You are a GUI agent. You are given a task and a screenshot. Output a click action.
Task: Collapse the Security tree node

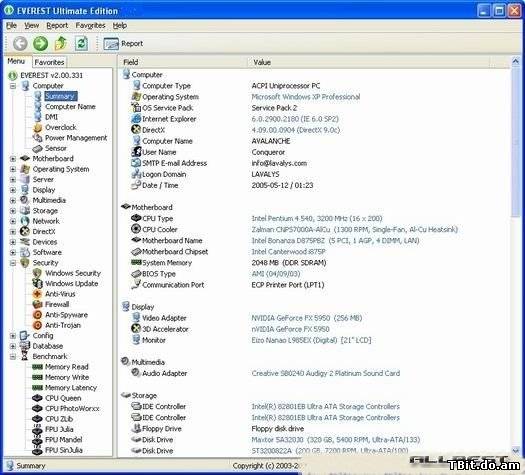click(x=13, y=263)
